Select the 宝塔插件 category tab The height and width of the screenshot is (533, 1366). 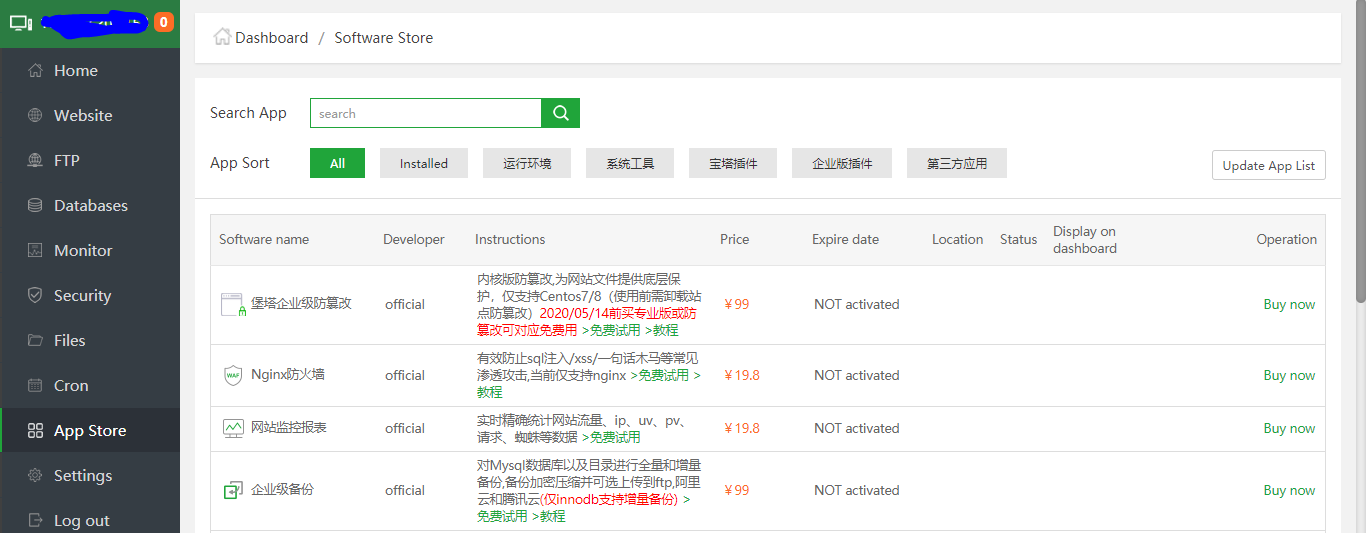pos(733,163)
